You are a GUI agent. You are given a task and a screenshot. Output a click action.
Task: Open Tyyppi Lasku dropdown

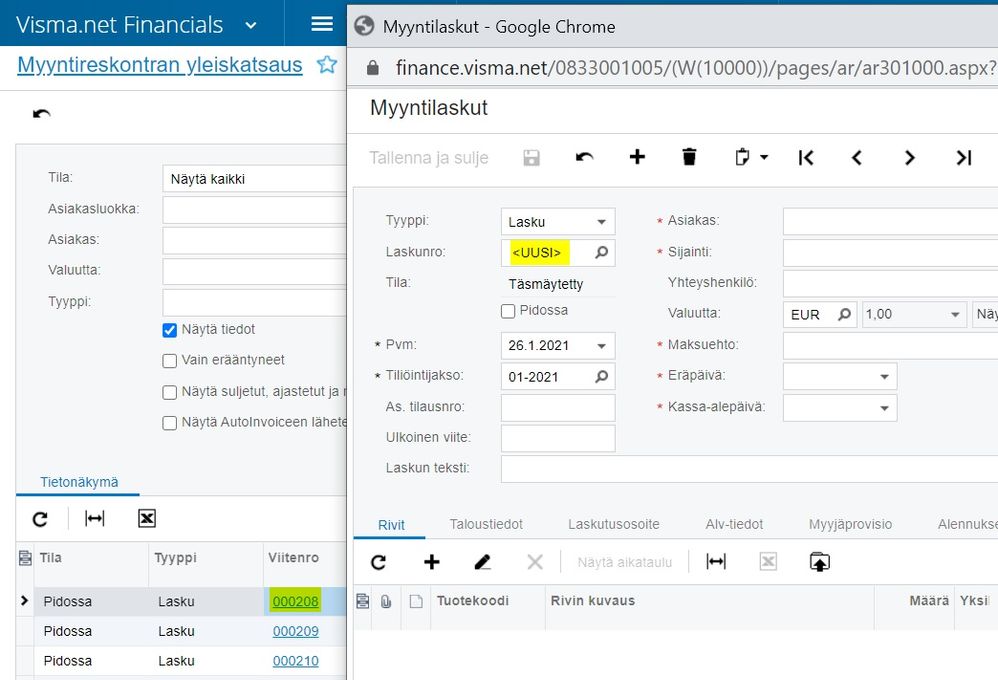point(601,222)
